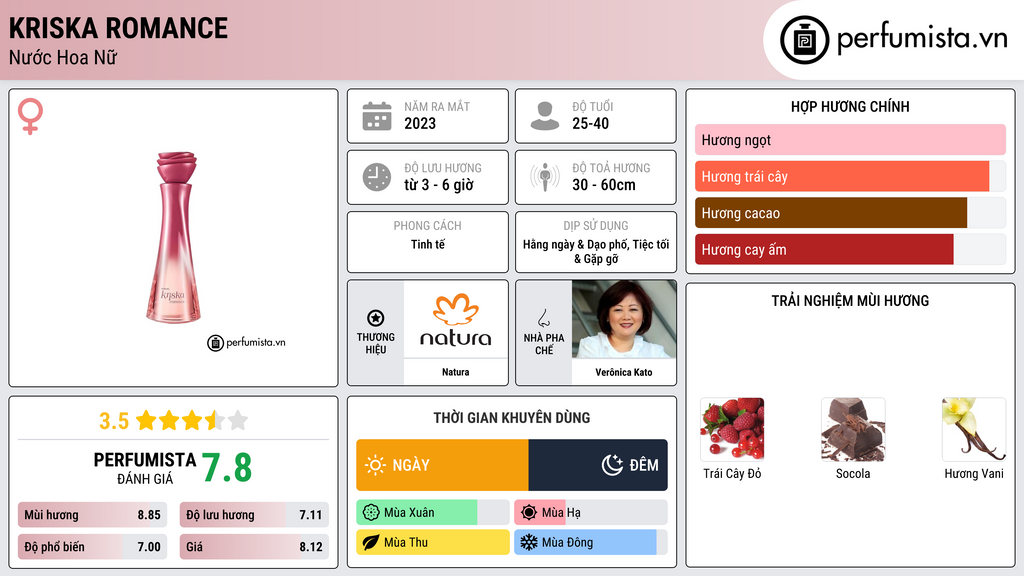Click the style value Tinh tế
Image resolution: width=1024 pixels, height=576 pixels.
(x=428, y=244)
